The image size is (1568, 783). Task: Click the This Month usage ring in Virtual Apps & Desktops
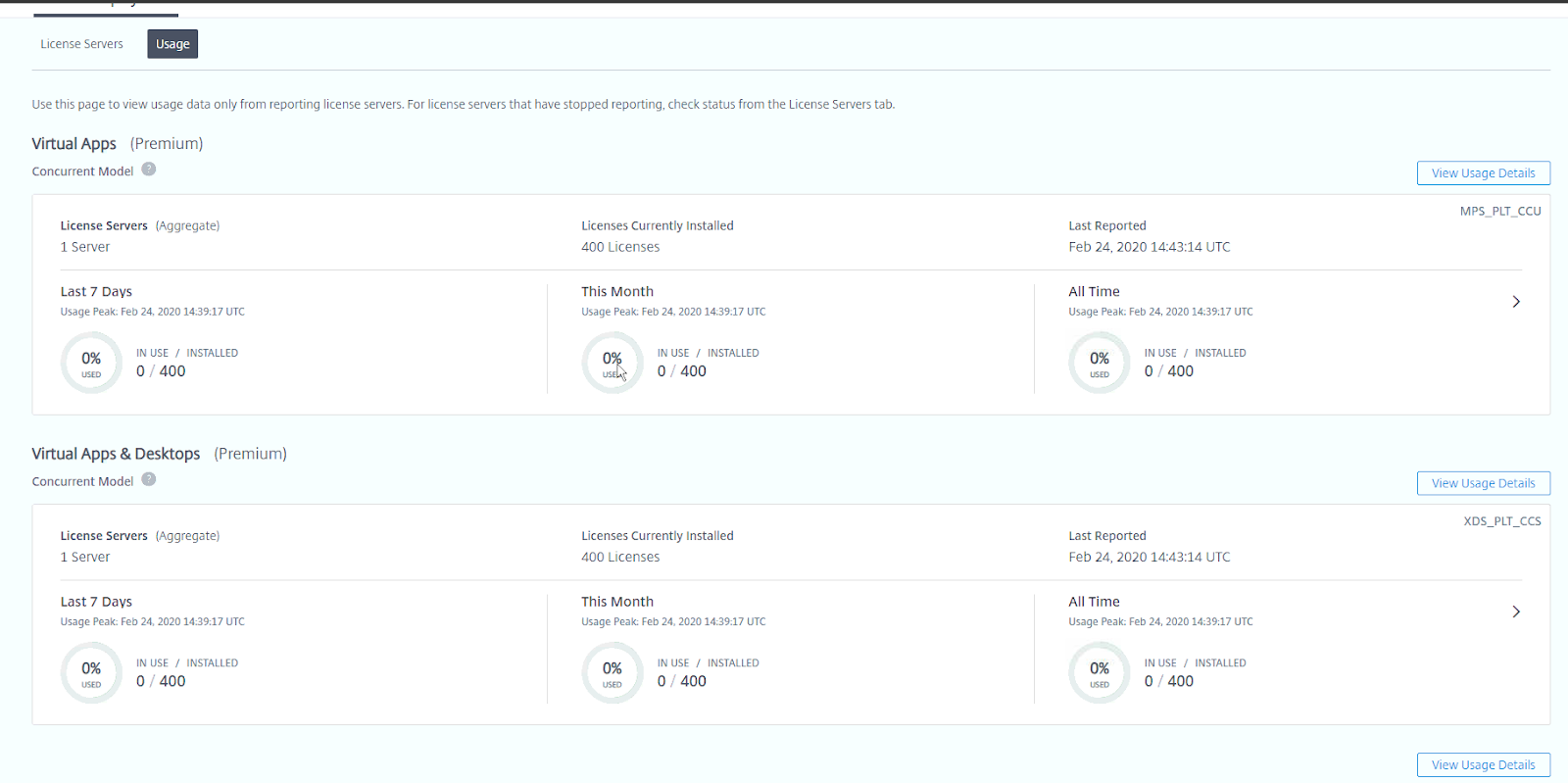point(612,672)
